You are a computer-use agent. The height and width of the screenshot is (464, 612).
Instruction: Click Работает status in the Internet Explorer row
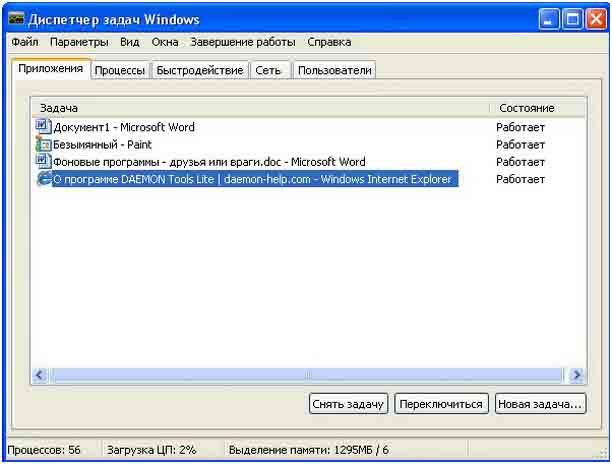[x=520, y=179]
